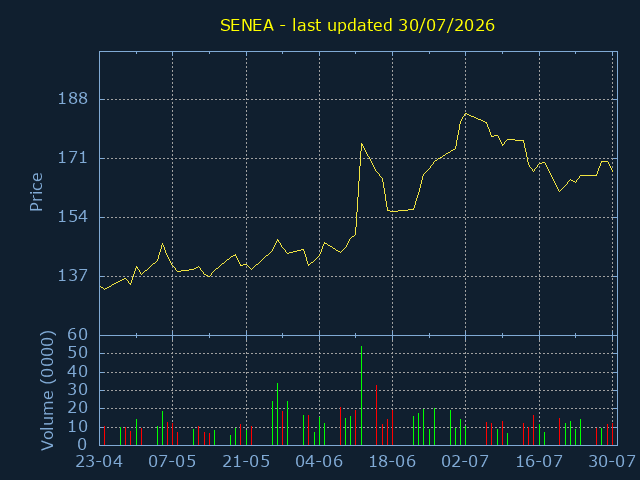Click the 154 price axis label
This screenshot has width=640, height=480.
point(73,217)
